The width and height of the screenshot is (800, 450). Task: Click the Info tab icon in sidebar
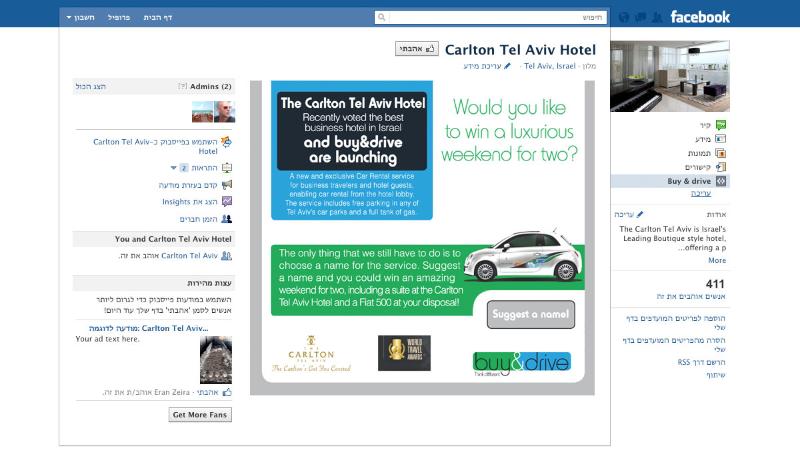pos(720,139)
